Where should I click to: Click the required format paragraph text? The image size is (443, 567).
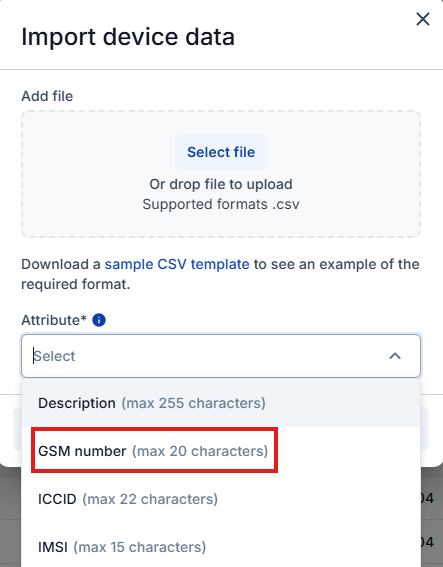(220, 274)
